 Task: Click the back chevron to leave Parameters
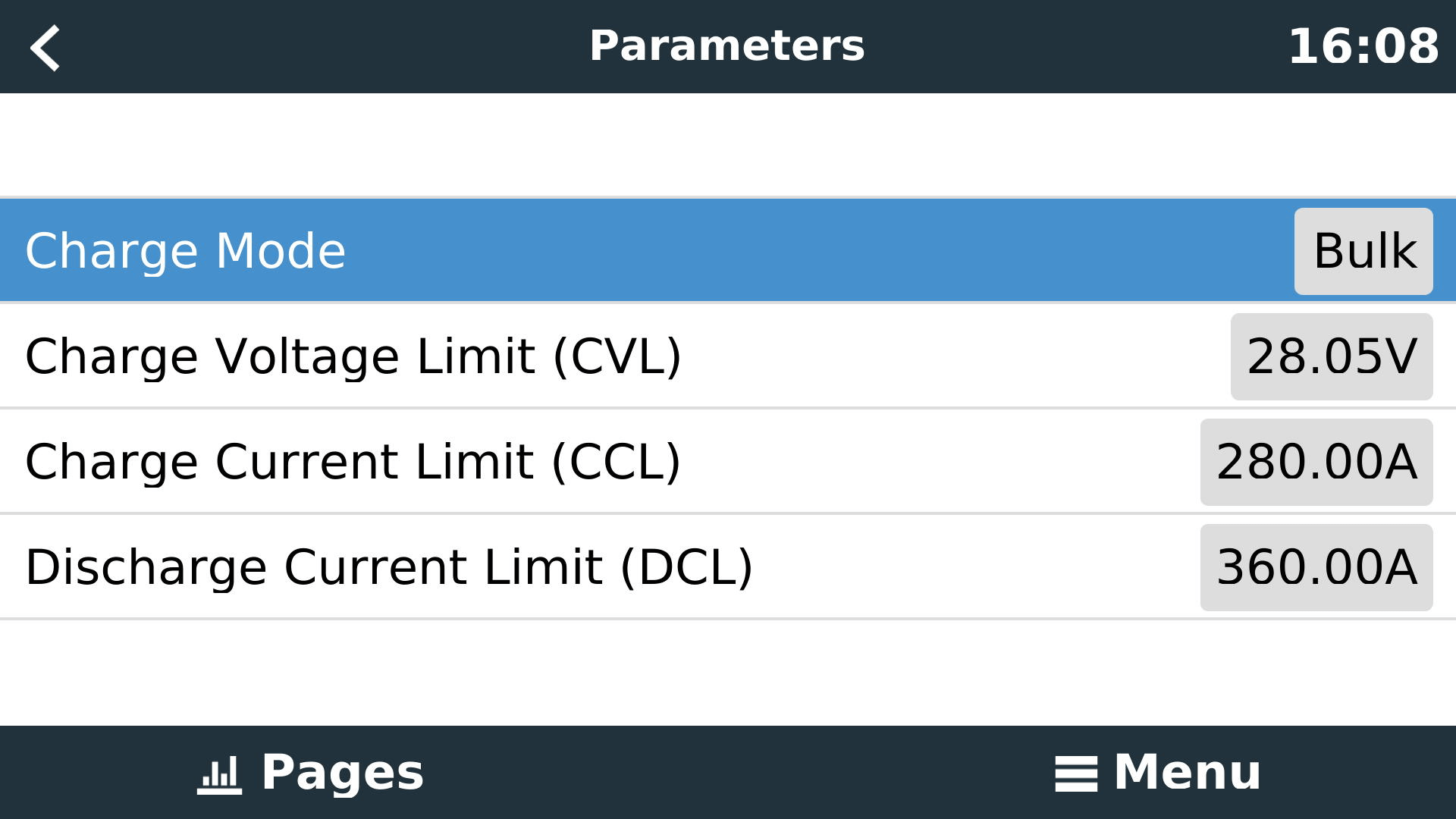[x=45, y=47]
